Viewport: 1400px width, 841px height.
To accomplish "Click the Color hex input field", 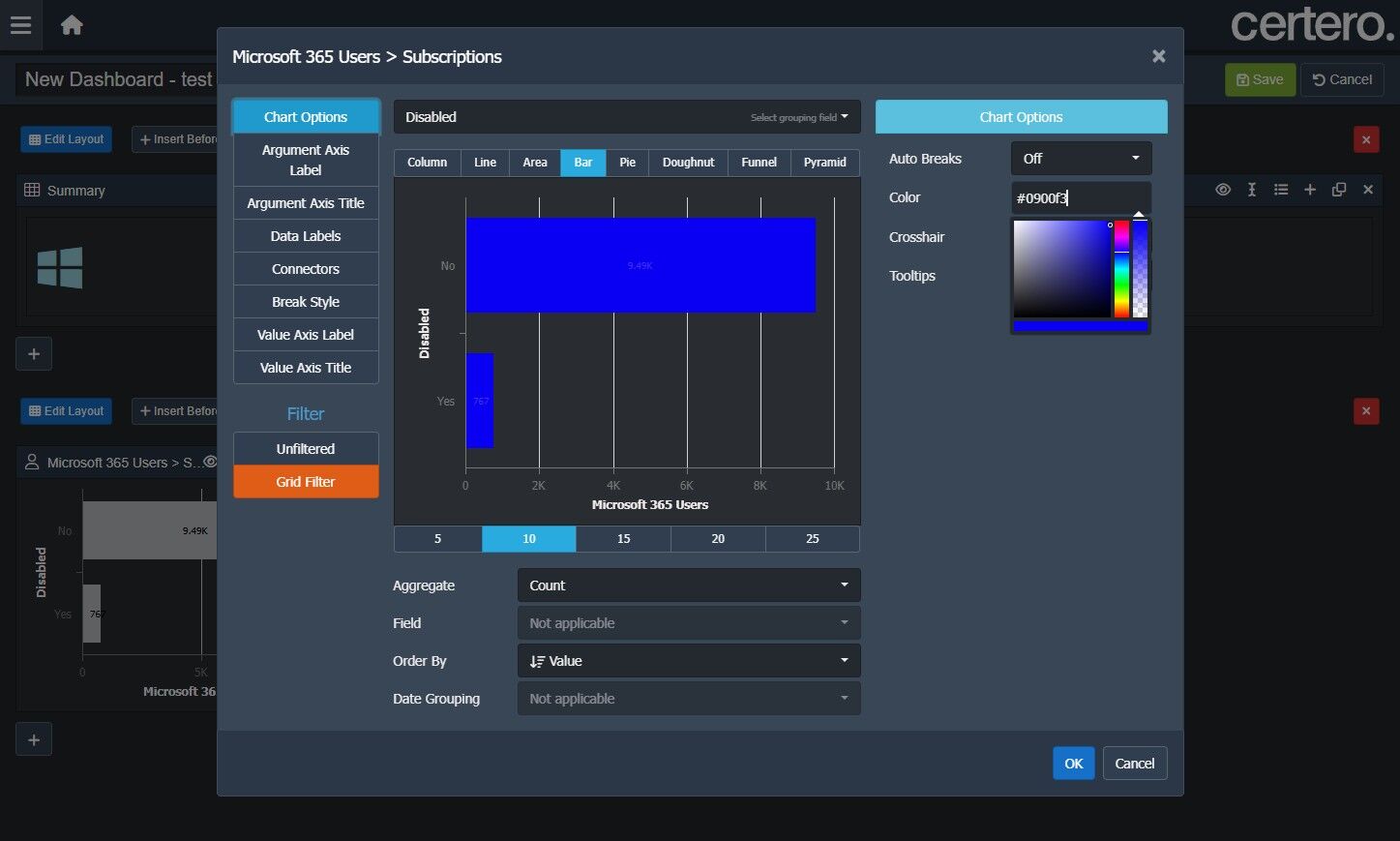I will pos(1080,197).
